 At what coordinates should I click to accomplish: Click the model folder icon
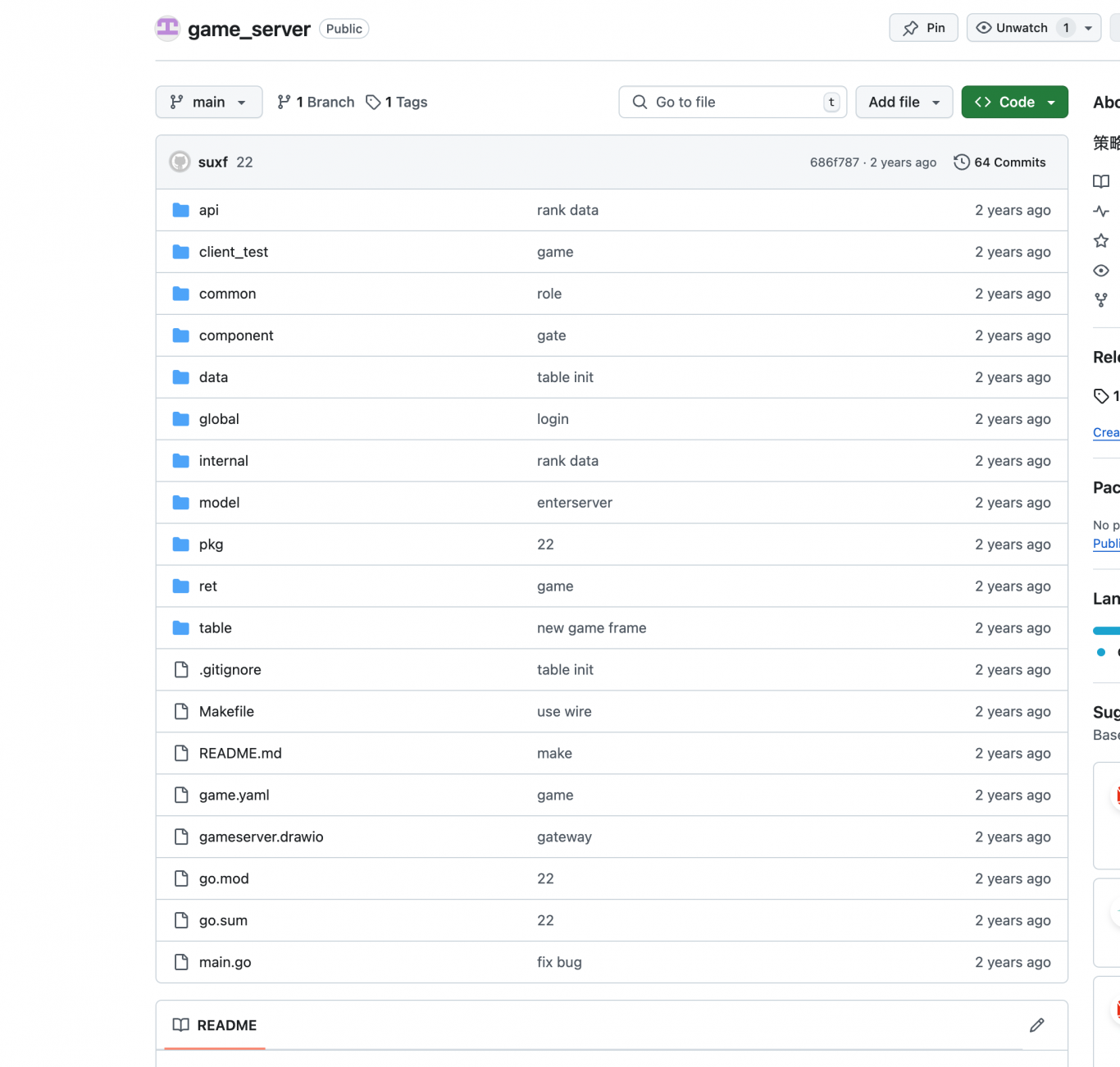click(181, 503)
